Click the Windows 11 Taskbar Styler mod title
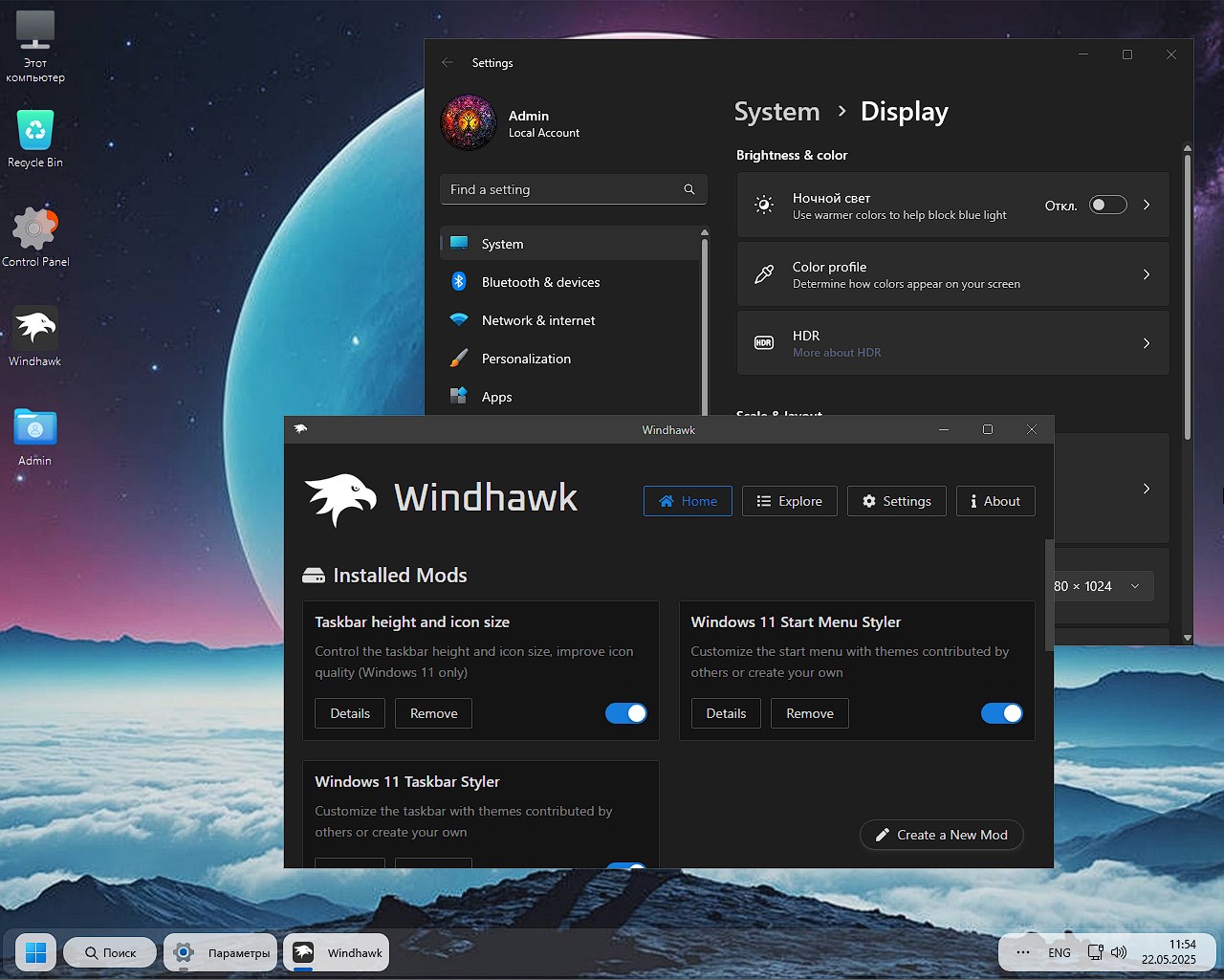1224x980 pixels. click(407, 781)
